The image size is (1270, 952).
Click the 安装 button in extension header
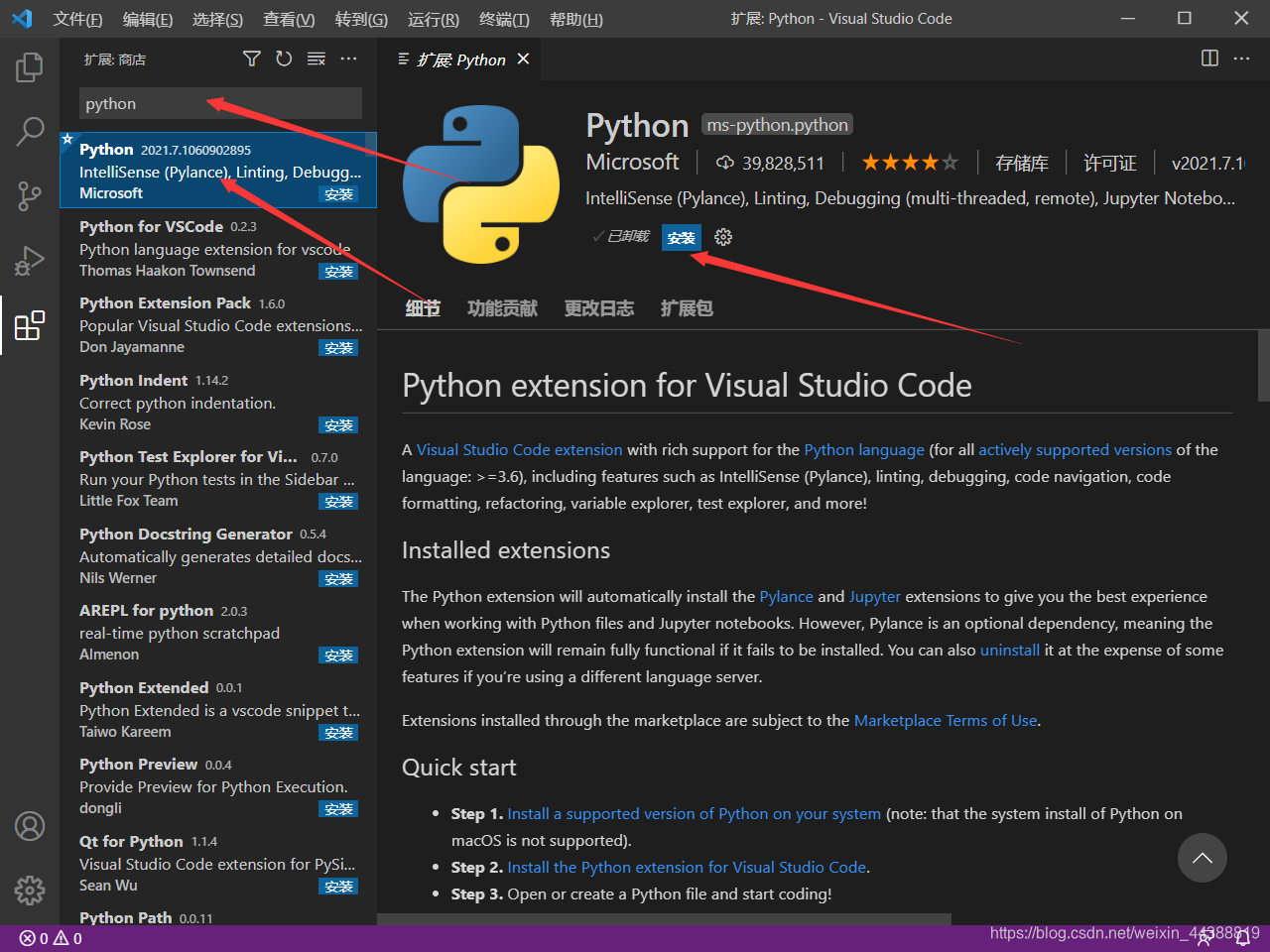click(x=682, y=238)
